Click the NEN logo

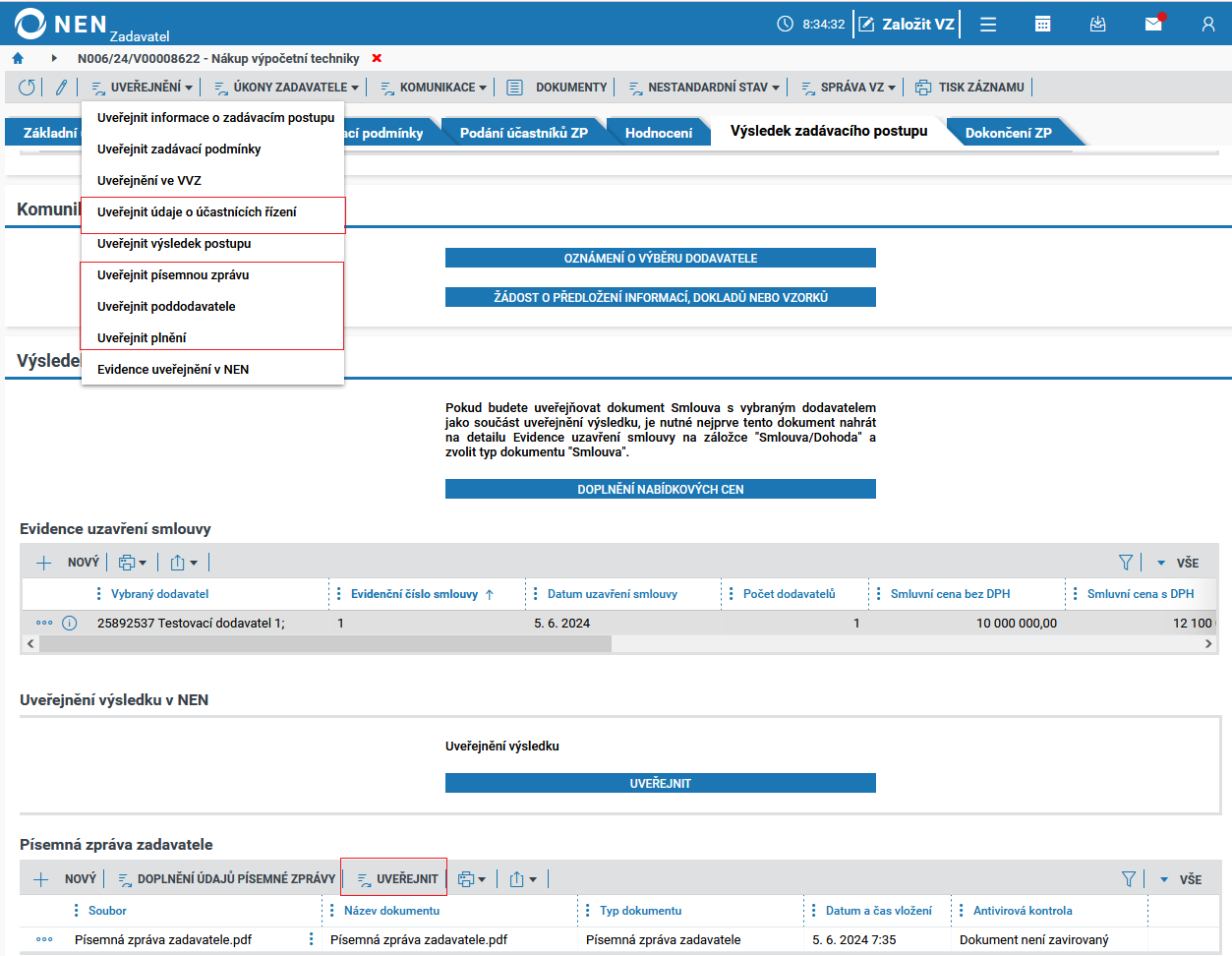(61, 24)
